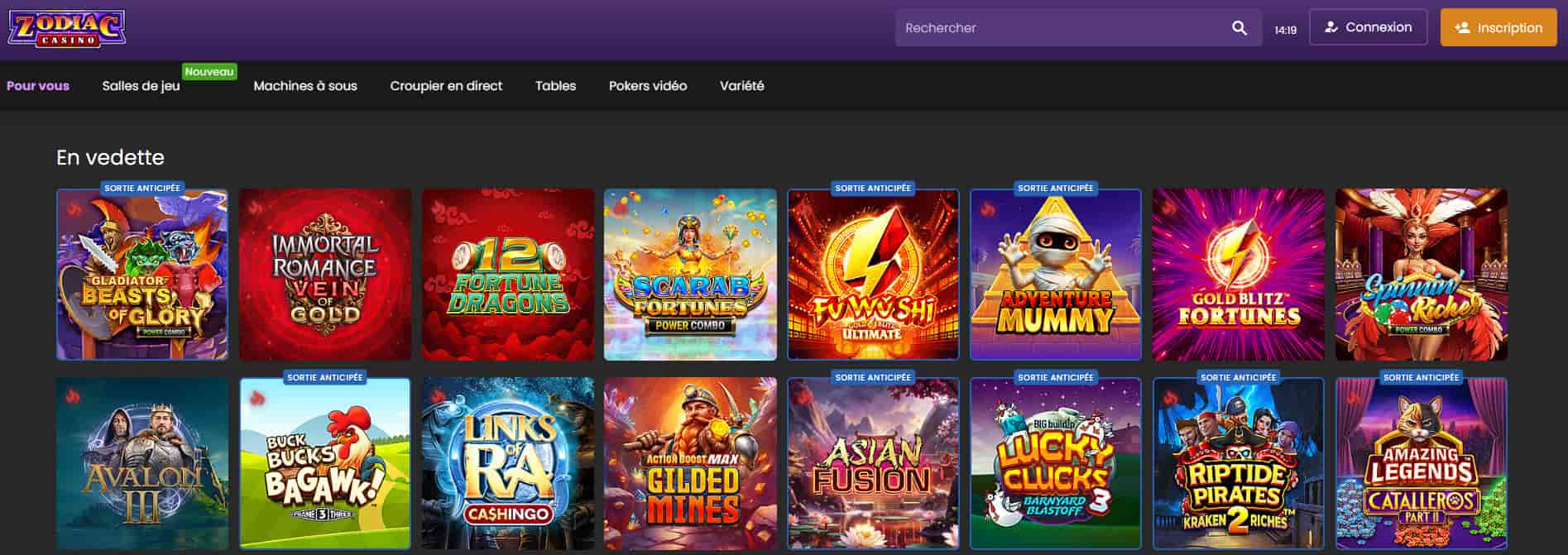Click the En vedette heading
Image resolution: width=1568 pixels, height=555 pixels.
coord(110,157)
